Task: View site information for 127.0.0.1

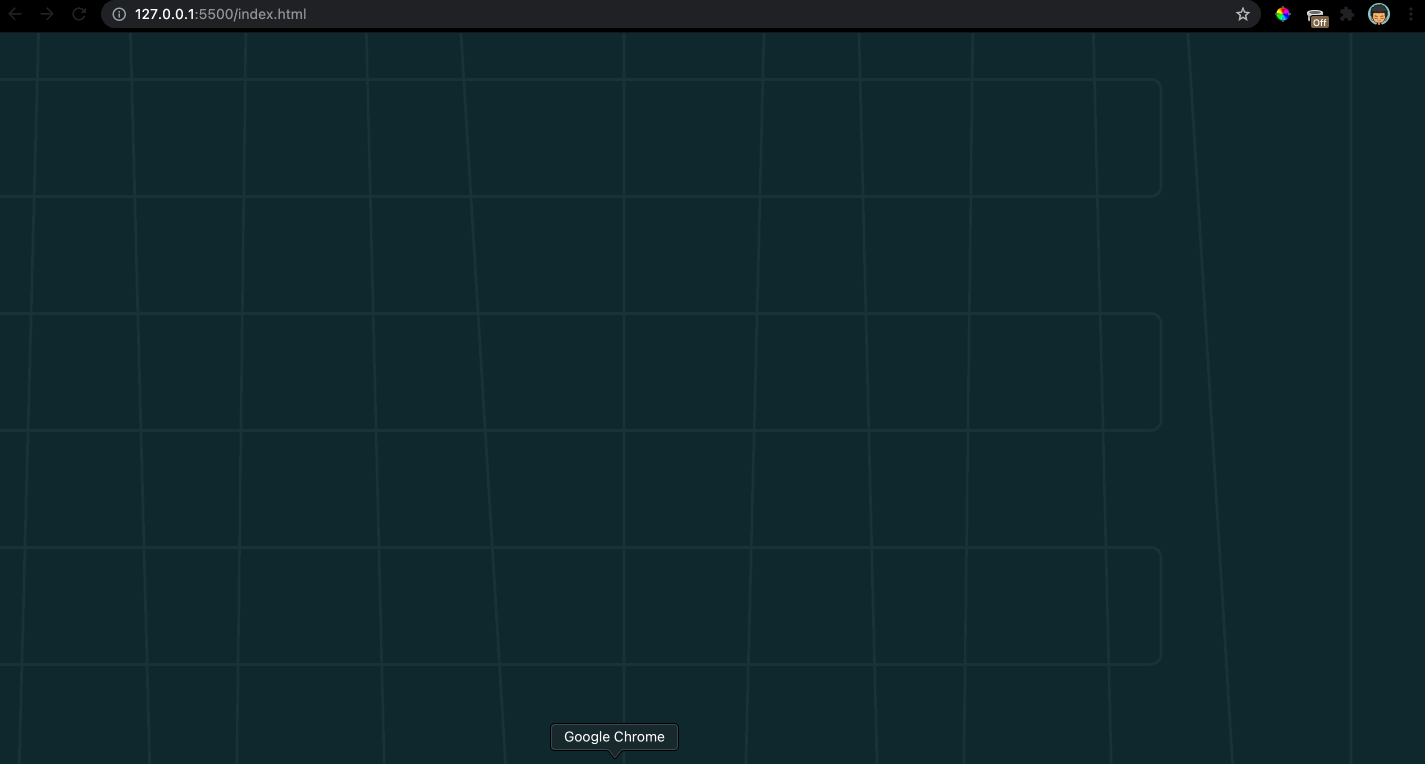Action: 119,14
